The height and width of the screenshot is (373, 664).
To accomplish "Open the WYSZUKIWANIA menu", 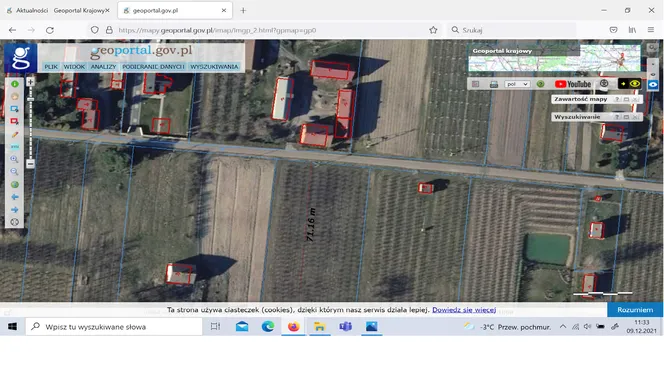I will click(x=214, y=67).
